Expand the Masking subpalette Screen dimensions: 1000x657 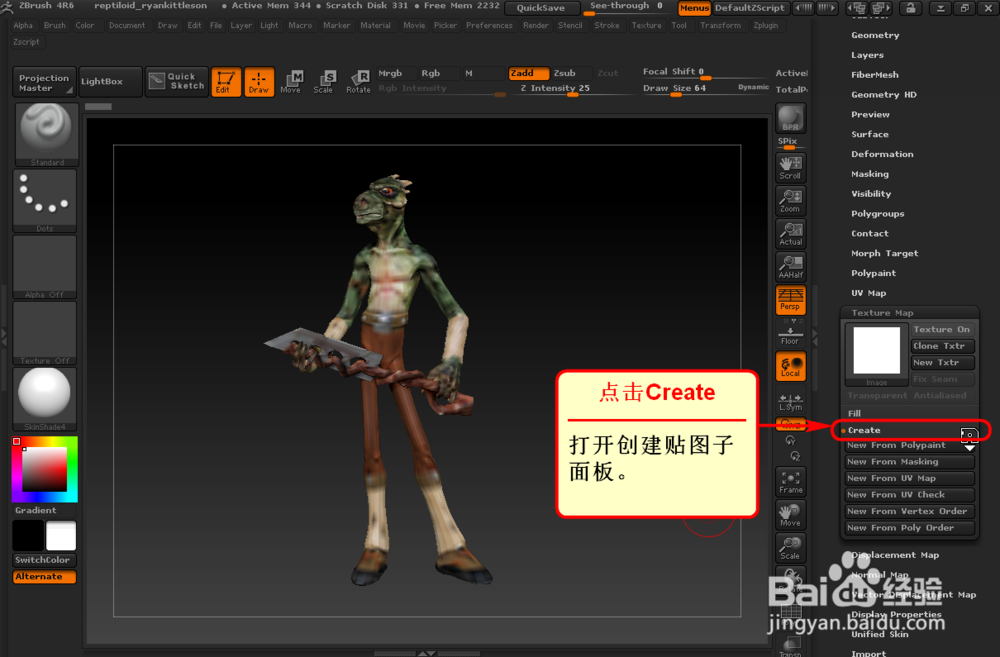click(x=870, y=173)
